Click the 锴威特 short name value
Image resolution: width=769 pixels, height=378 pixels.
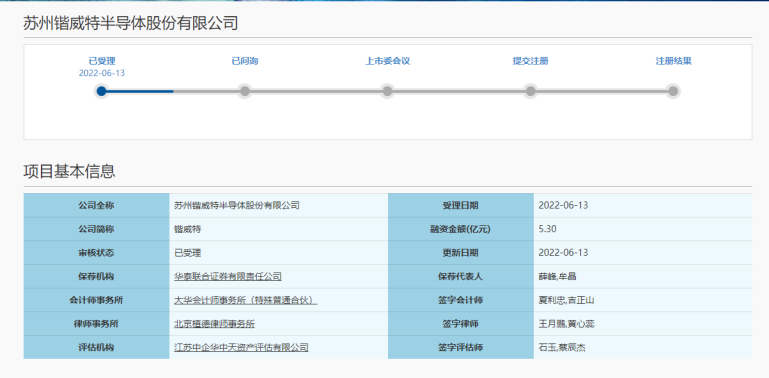(x=187, y=229)
